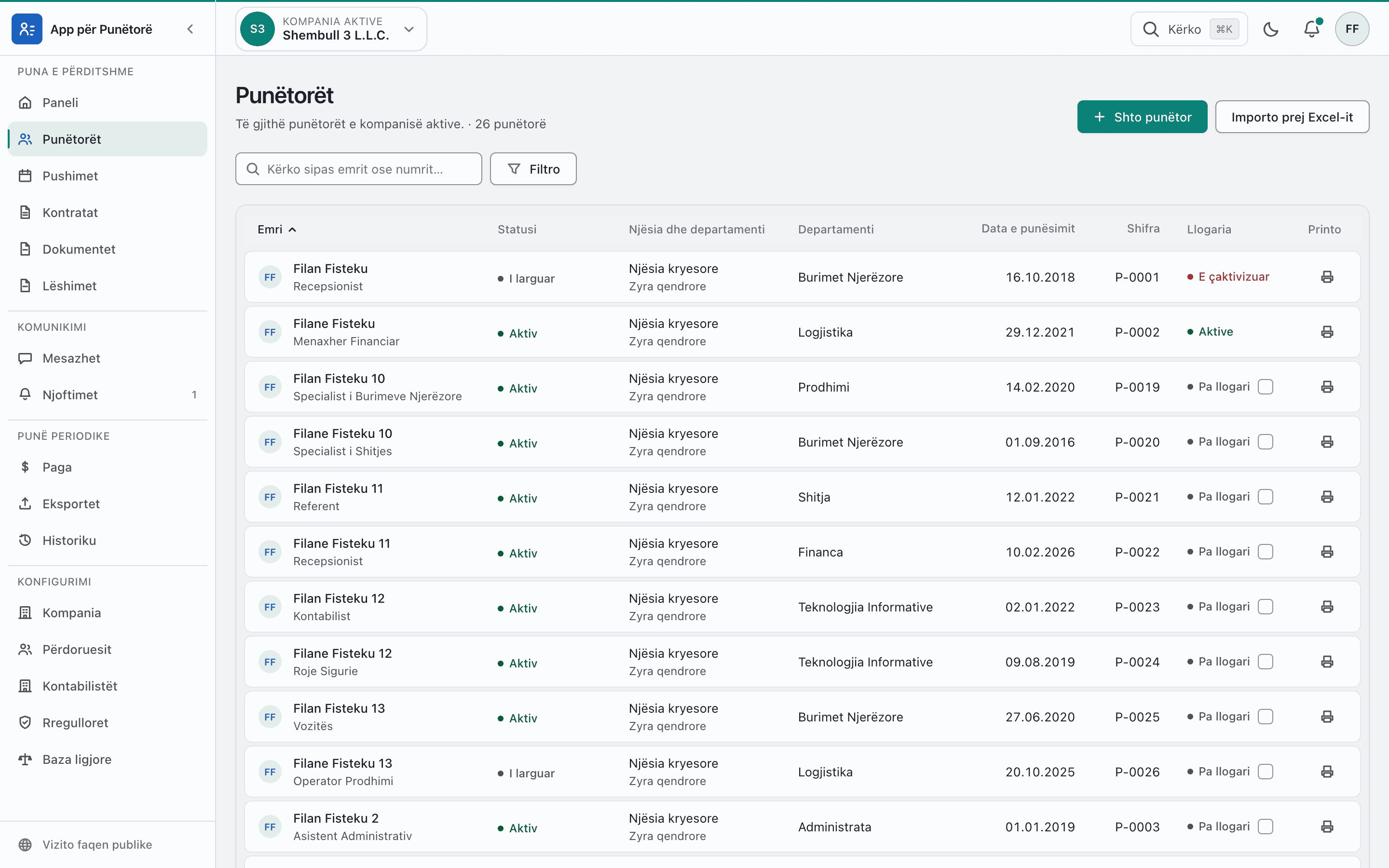This screenshot has width=1389, height=868.
Task: Print Filane Fisteku P-0002 row
Action: click(x=1327, y=332)
